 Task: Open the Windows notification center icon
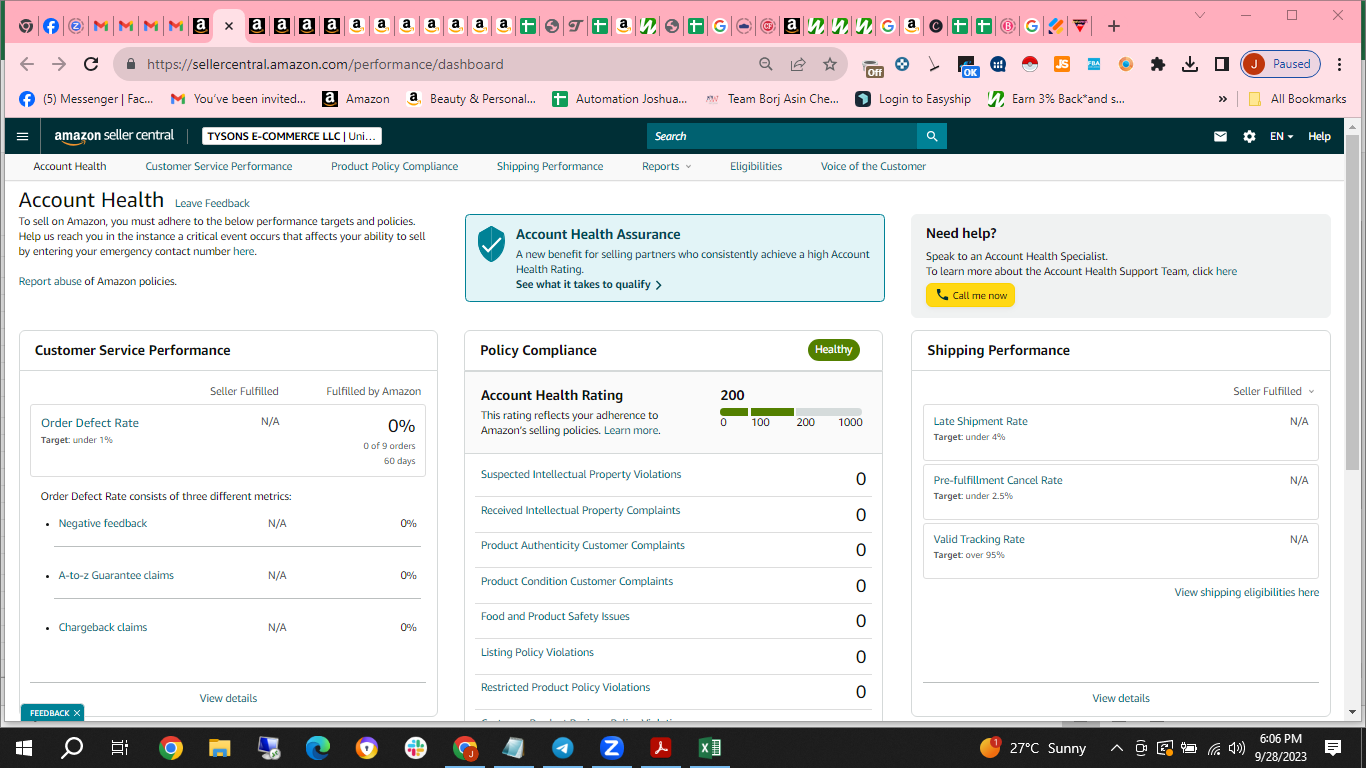(1333, 747)
